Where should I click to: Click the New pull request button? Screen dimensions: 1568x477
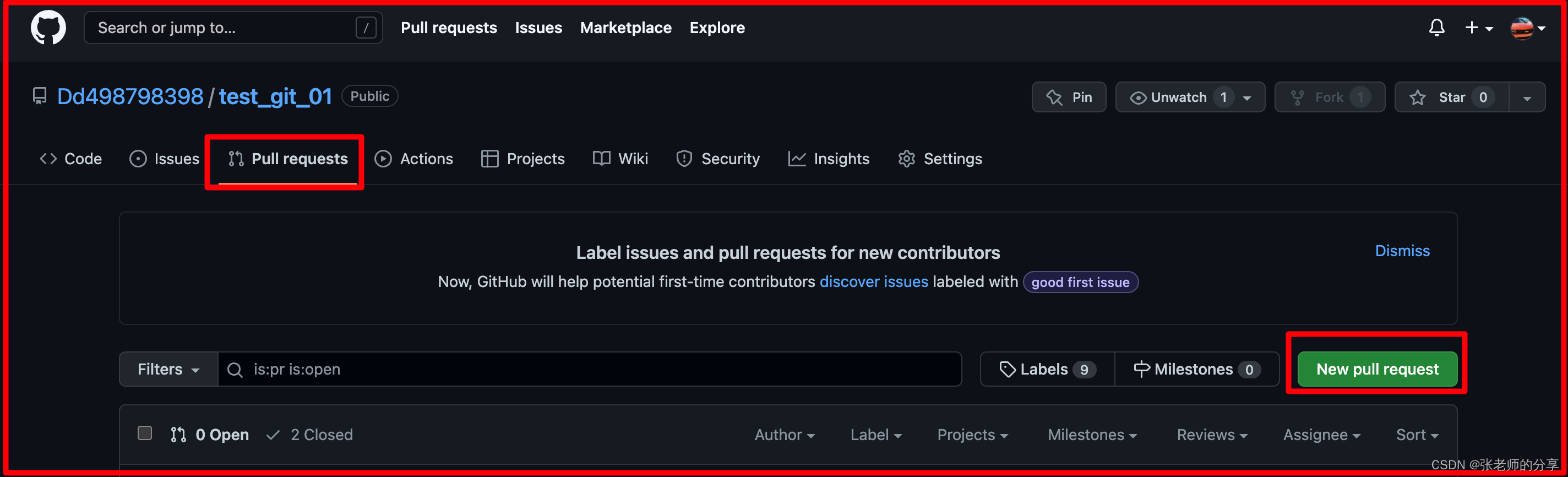[1377, 369]
